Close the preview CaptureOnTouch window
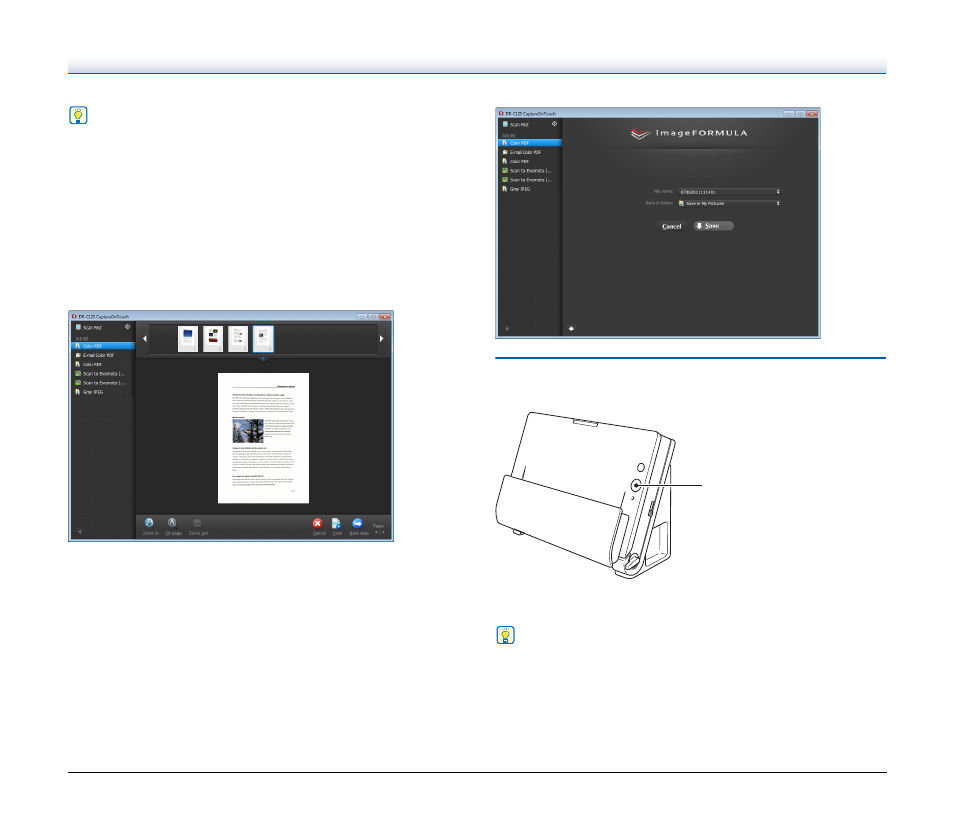 386,316
